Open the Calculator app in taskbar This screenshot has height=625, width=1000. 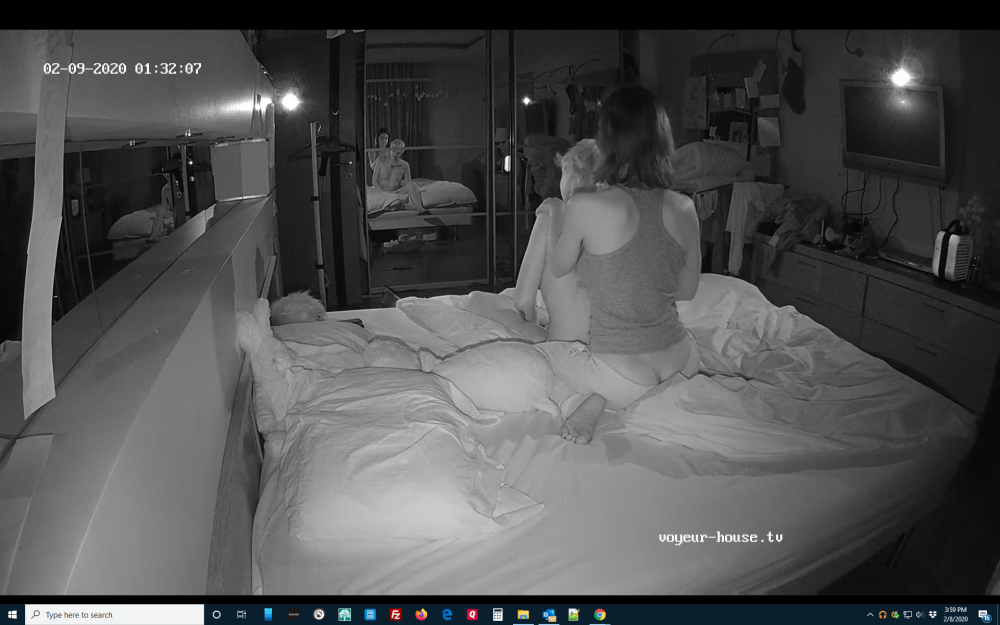click(498, 615)
